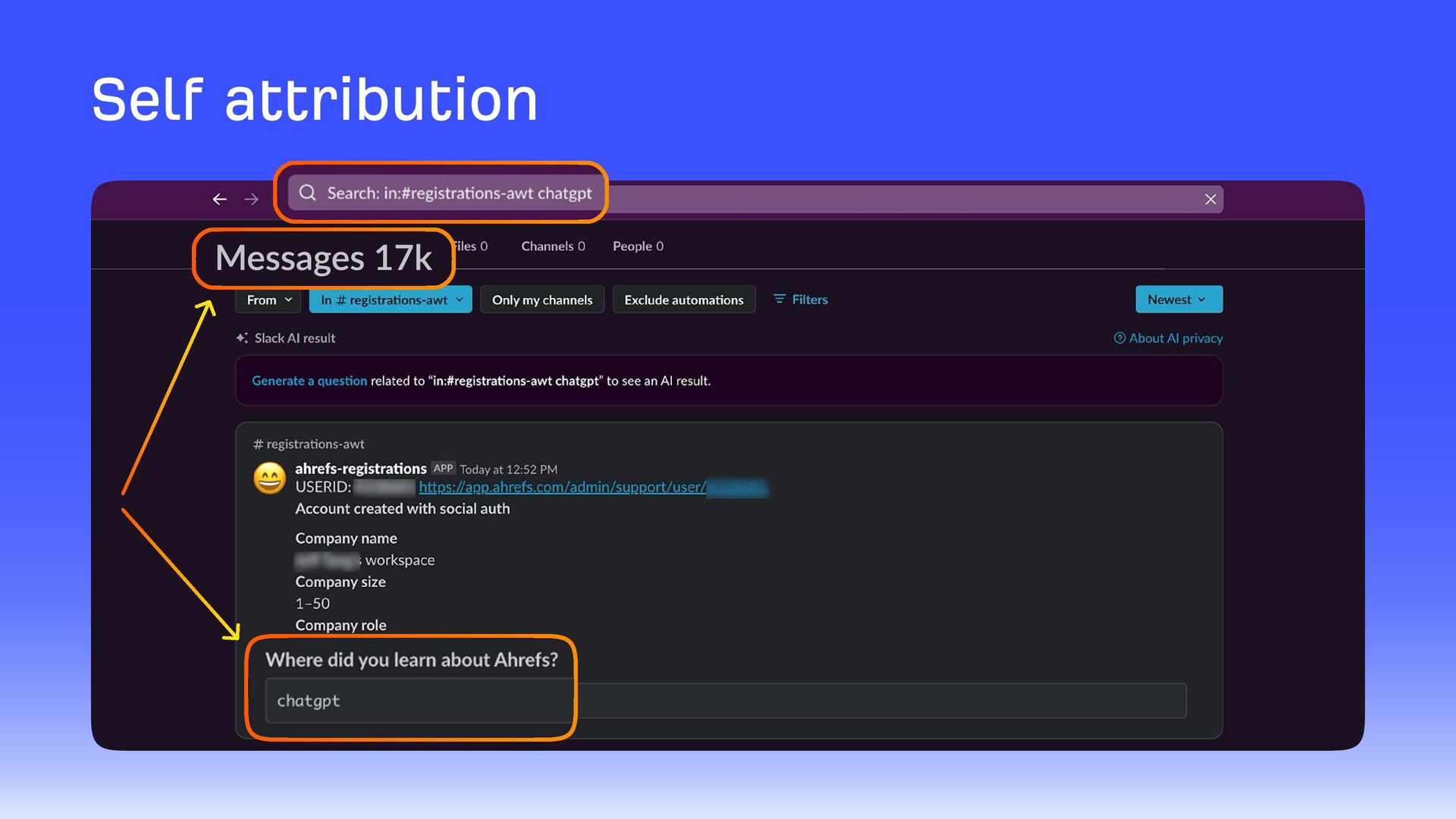Click the Generate a question link
This screenshot has height=819, width=1456.
309,381
